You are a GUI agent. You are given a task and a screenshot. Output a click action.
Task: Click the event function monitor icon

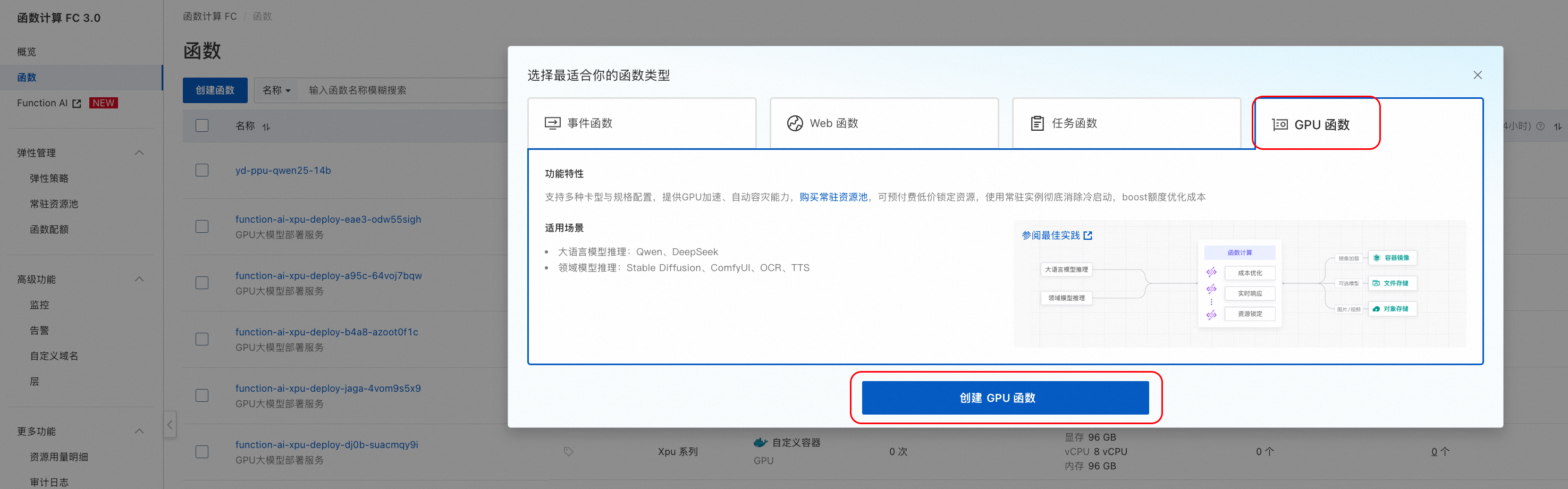[x=552, y=123]
